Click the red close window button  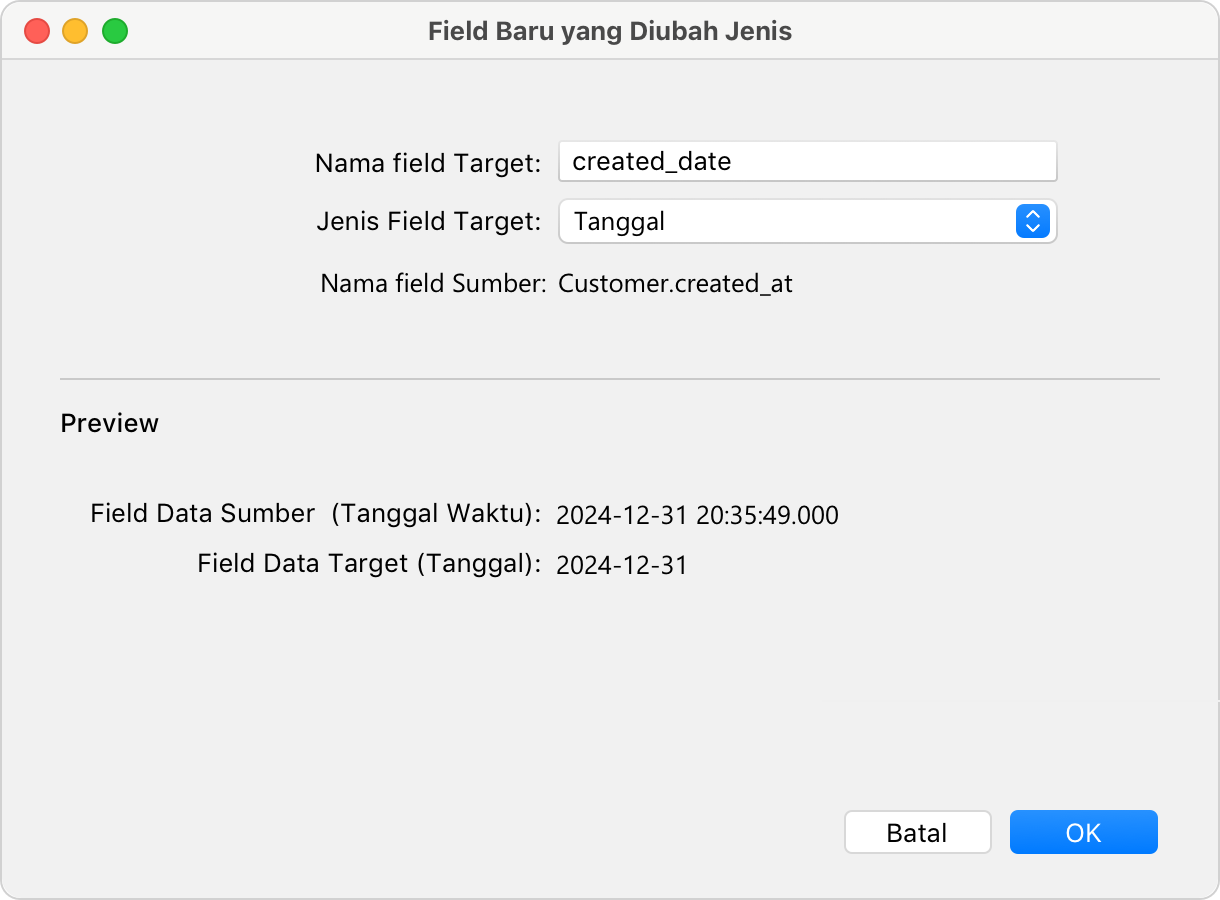point(37,31)
